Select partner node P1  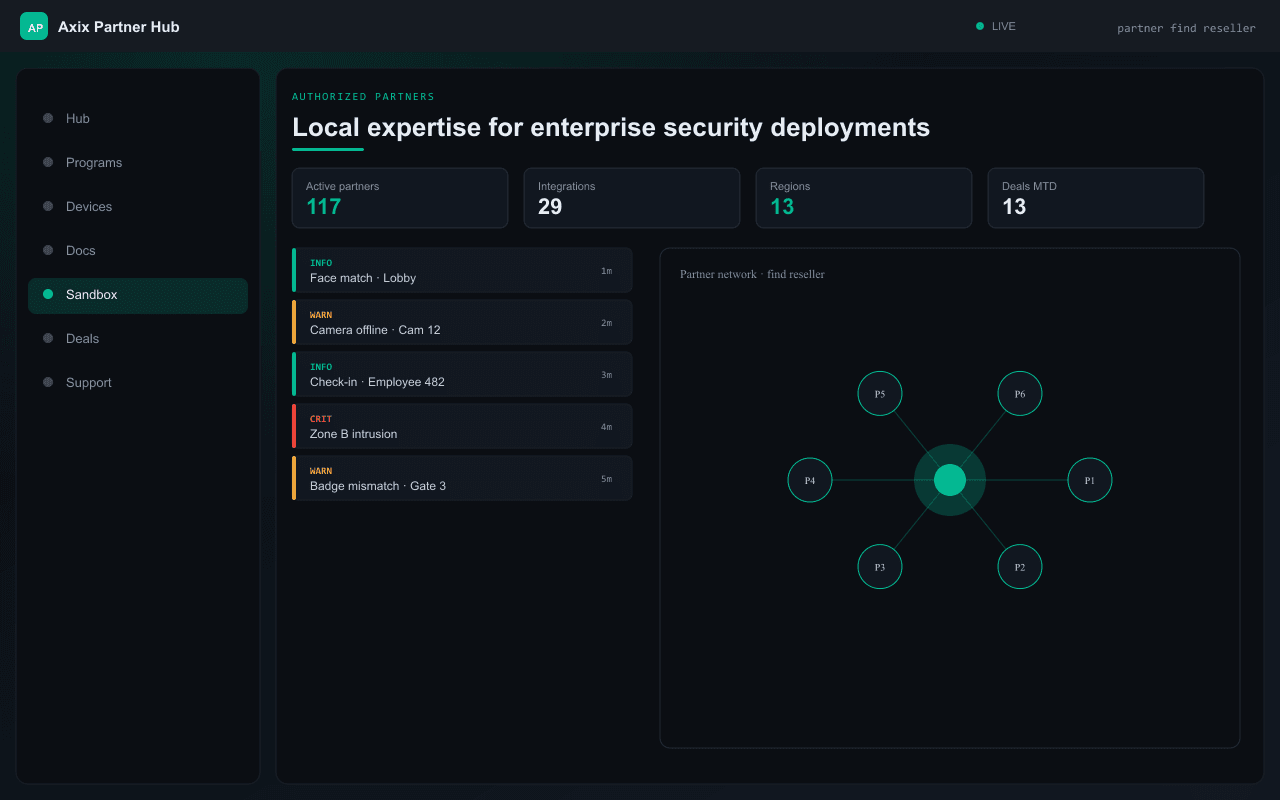pyautogui.click(x=1090, y=480)
